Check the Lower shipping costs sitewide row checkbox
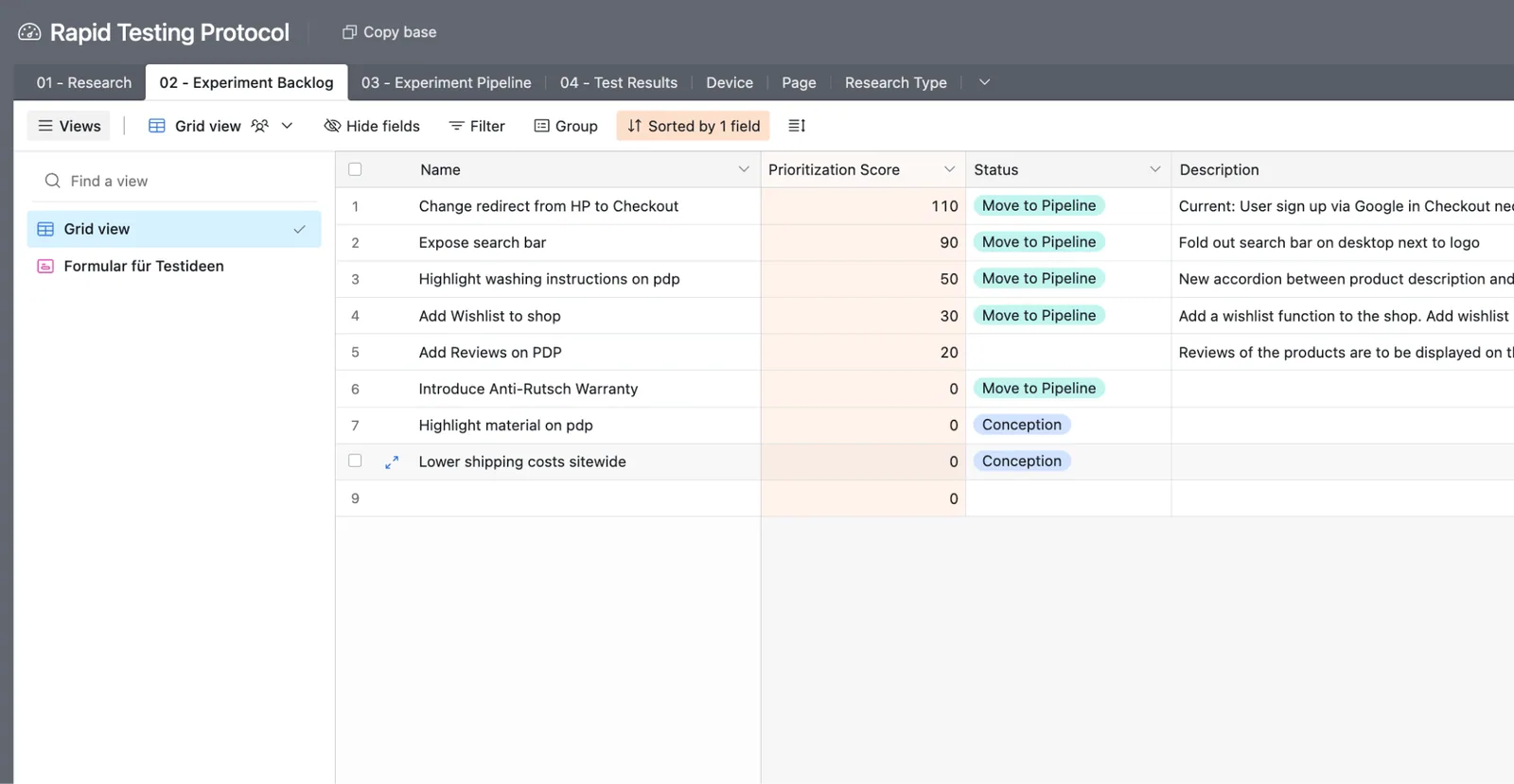The width and height of the screenshot is (1514, 784). tap(355, 461)
